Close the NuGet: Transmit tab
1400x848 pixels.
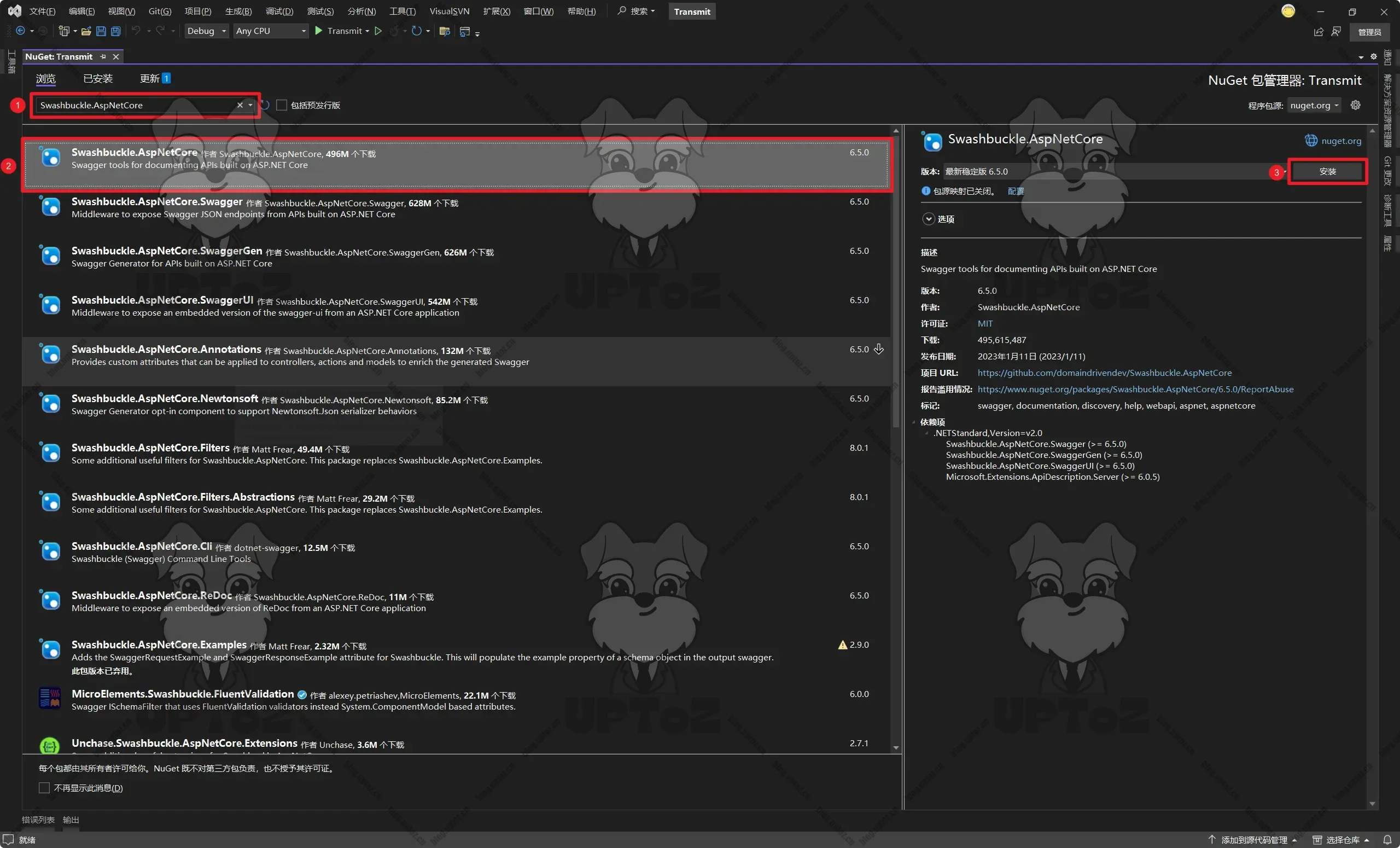116,56
